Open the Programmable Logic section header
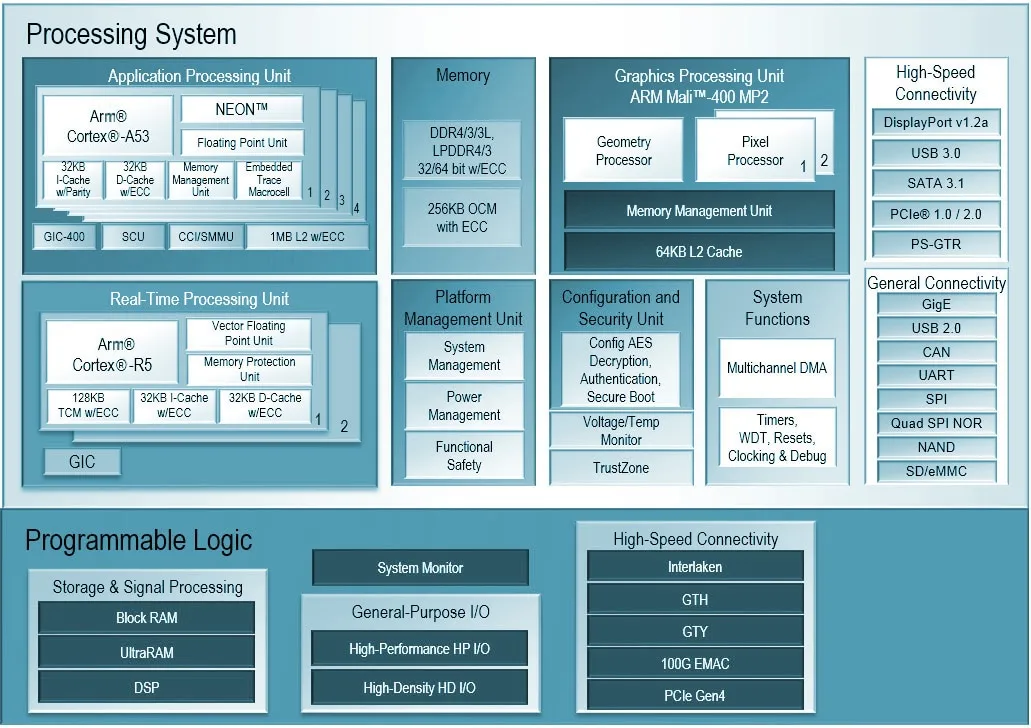This screenshot has height=728, width=1031. 139,539
